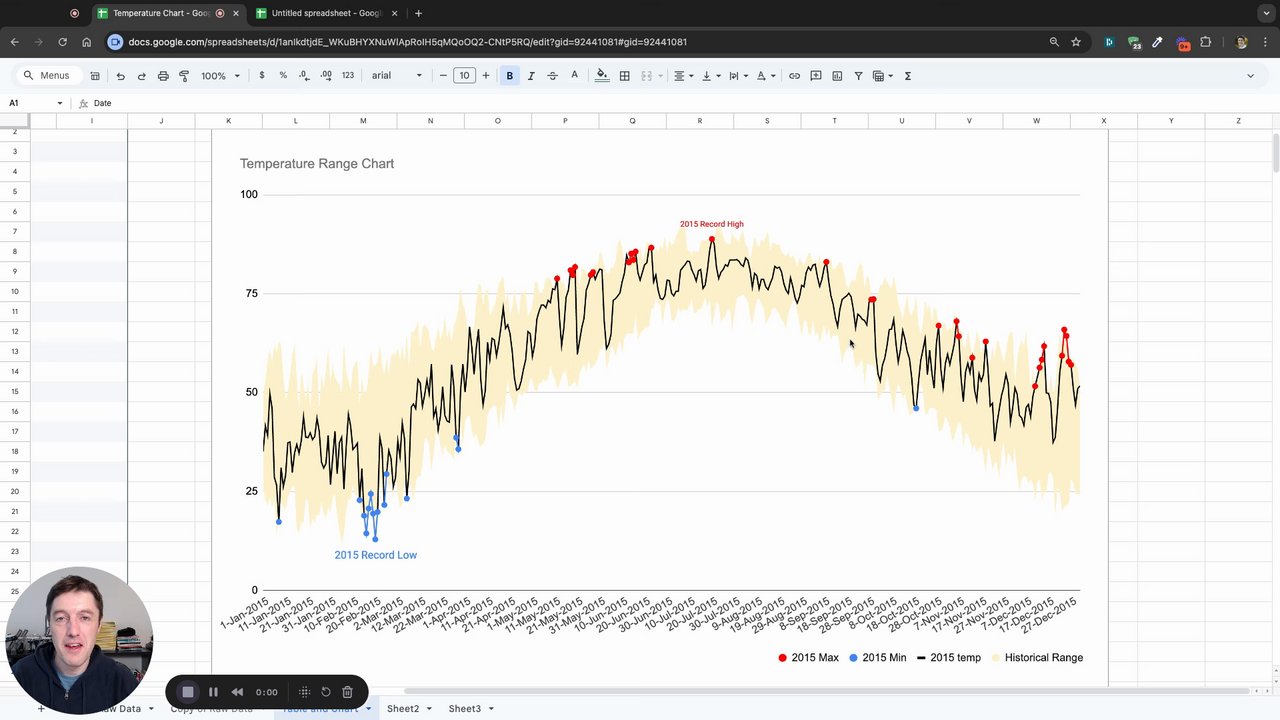The image size is (1280, 720).
Task: Open the recorder grid options icon
Action: tap(305, 692)
